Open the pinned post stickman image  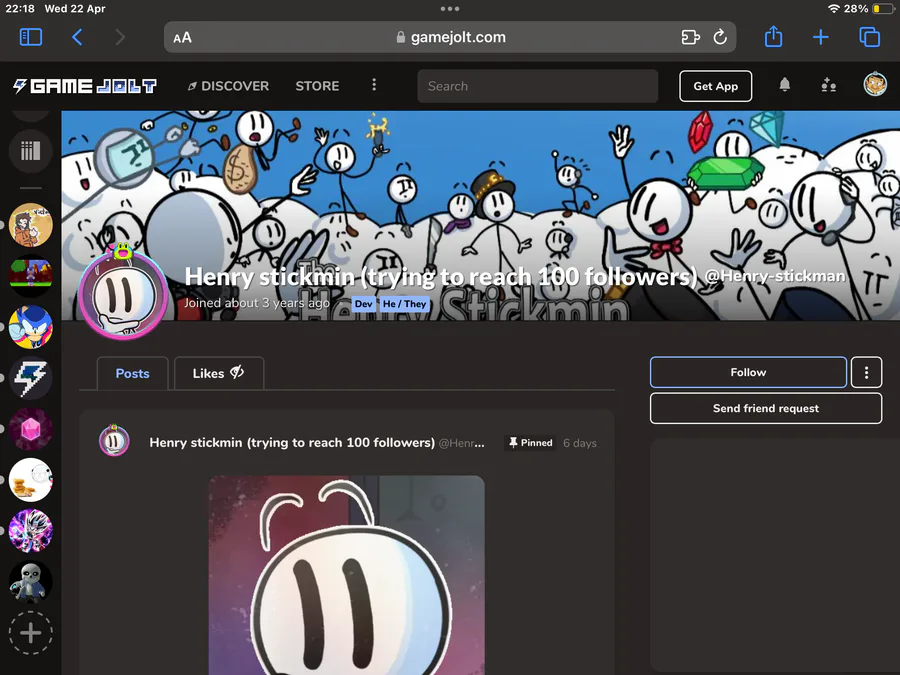(x=347, y=575)
